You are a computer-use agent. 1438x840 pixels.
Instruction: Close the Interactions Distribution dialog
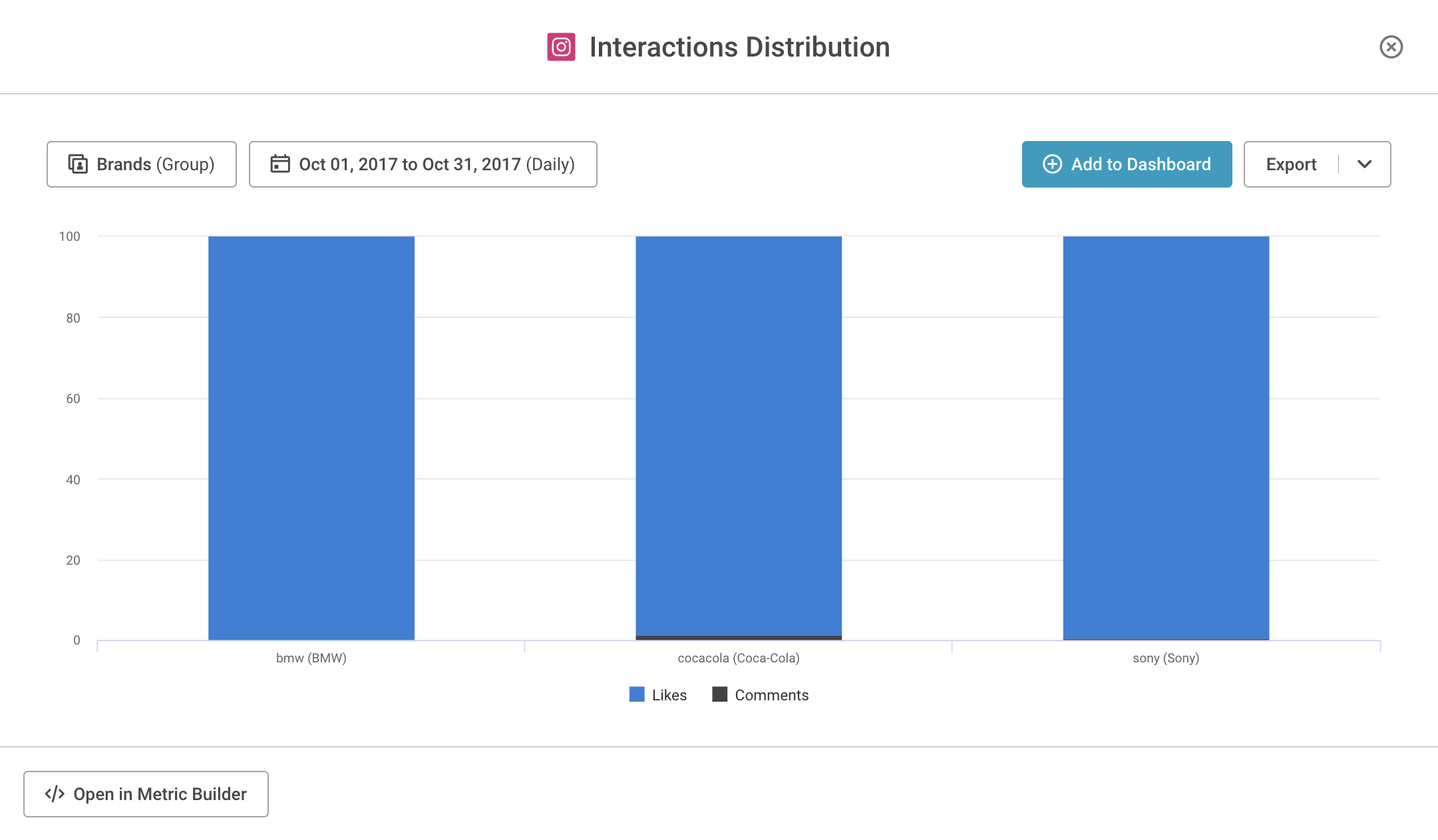(x=1391, y=47)
